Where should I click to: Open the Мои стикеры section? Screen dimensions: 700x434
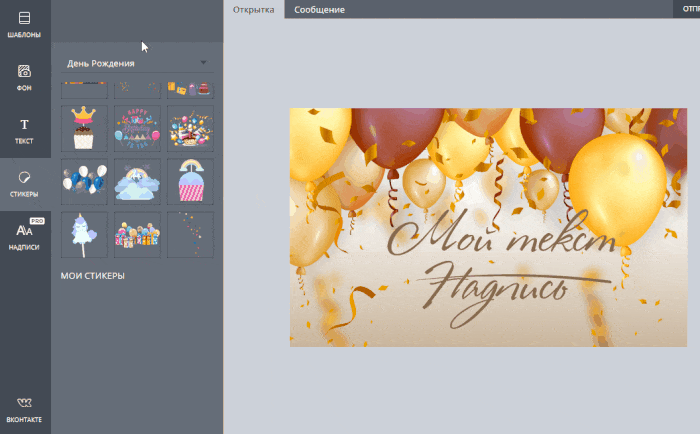click(x=92, y=275)
